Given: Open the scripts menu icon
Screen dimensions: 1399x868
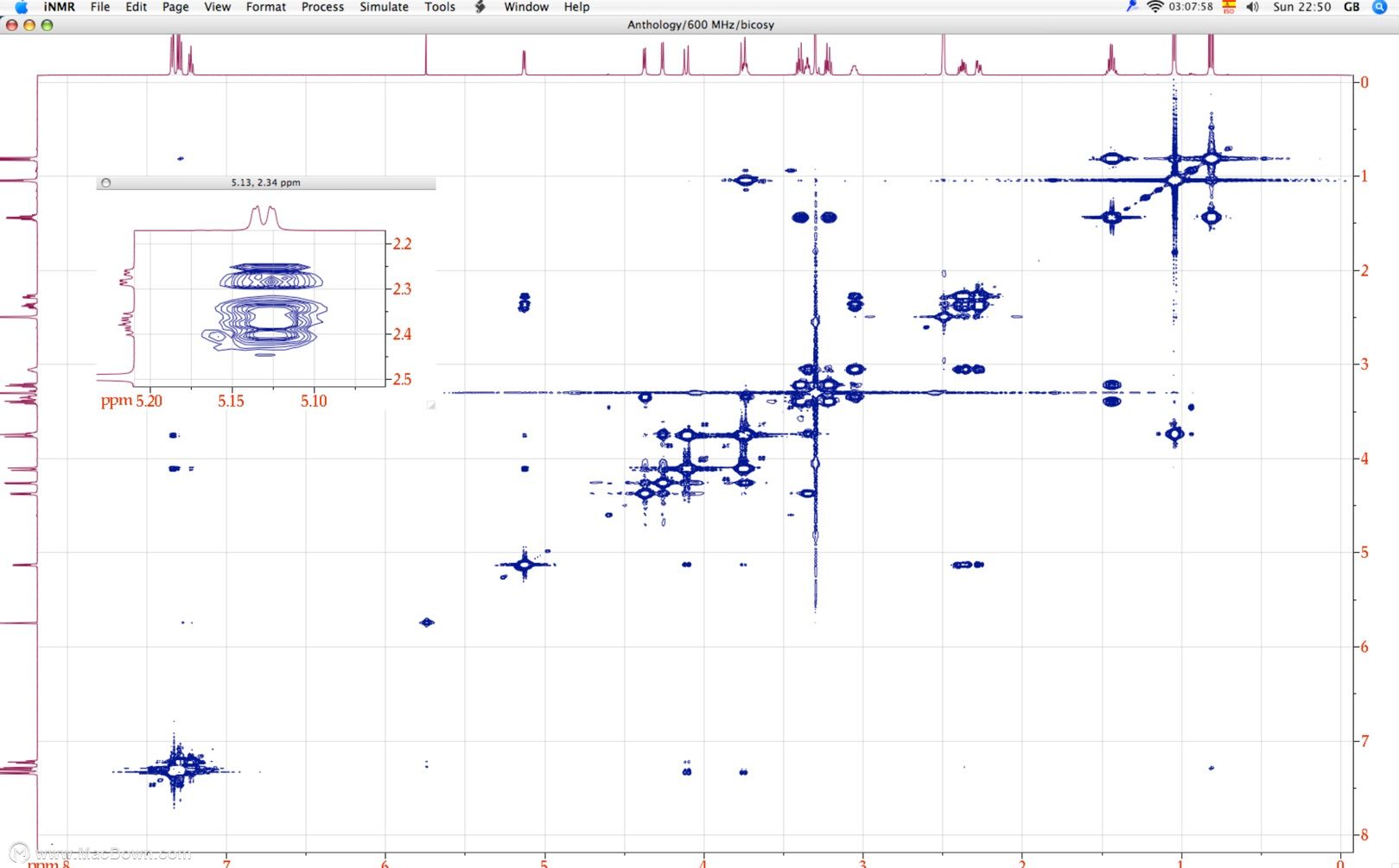Looking at the screenshot, I should click(x=480, y=7).
